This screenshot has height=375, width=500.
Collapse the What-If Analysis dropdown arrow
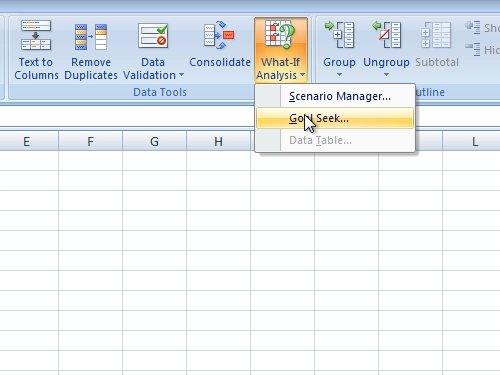click(x=302, y=75)
